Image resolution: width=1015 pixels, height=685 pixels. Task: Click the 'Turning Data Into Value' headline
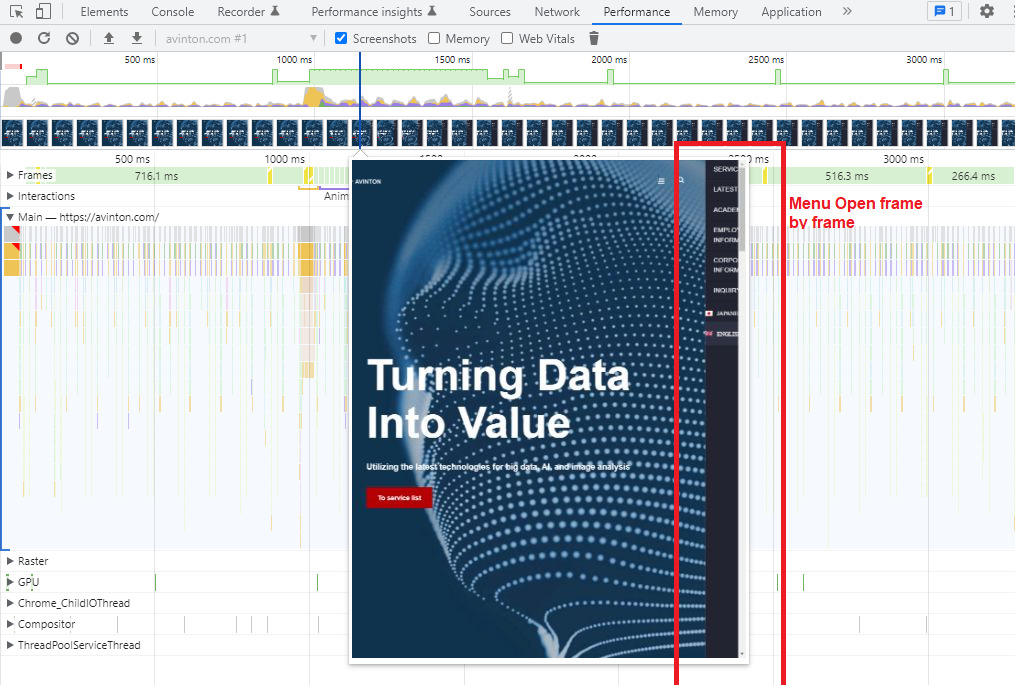point(498,399)
